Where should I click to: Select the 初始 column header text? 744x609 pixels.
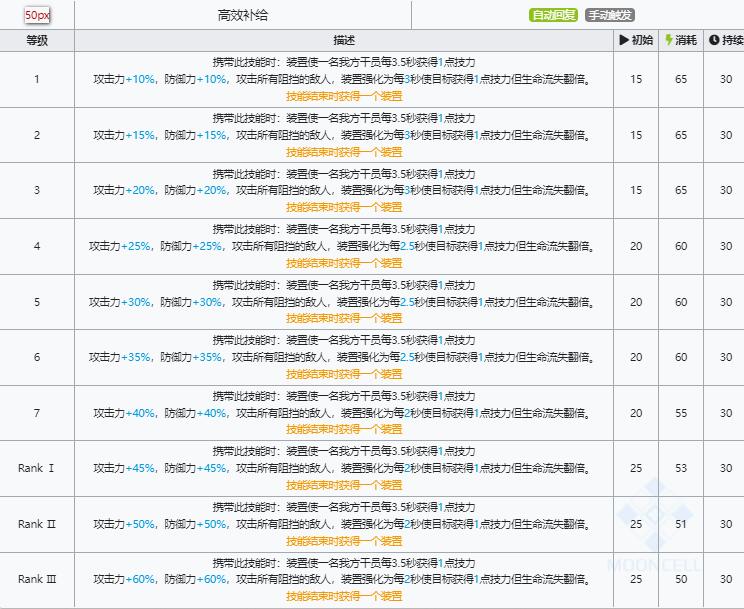[642, 40]
